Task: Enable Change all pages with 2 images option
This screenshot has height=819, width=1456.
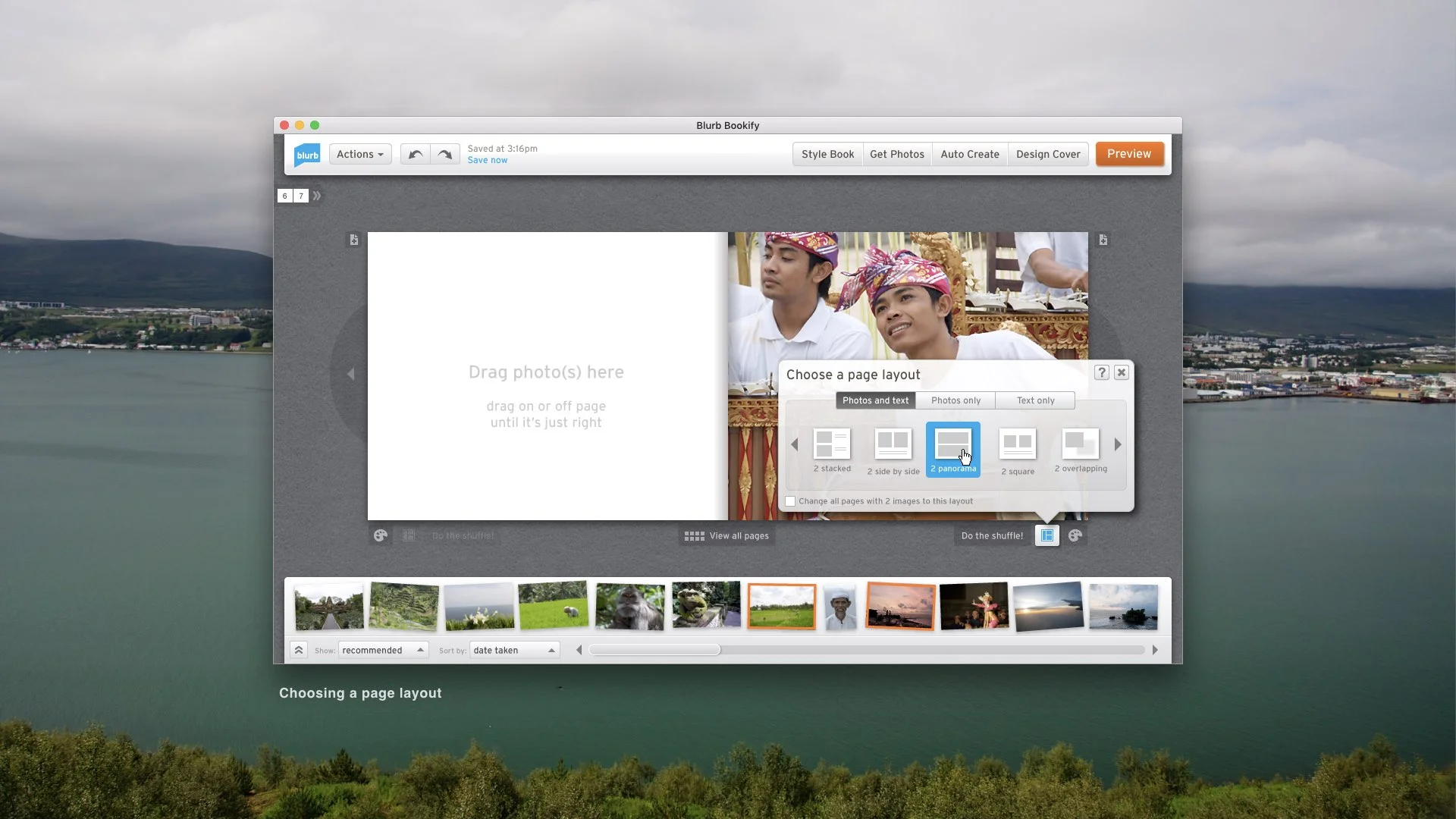Action: click(791, 501)
